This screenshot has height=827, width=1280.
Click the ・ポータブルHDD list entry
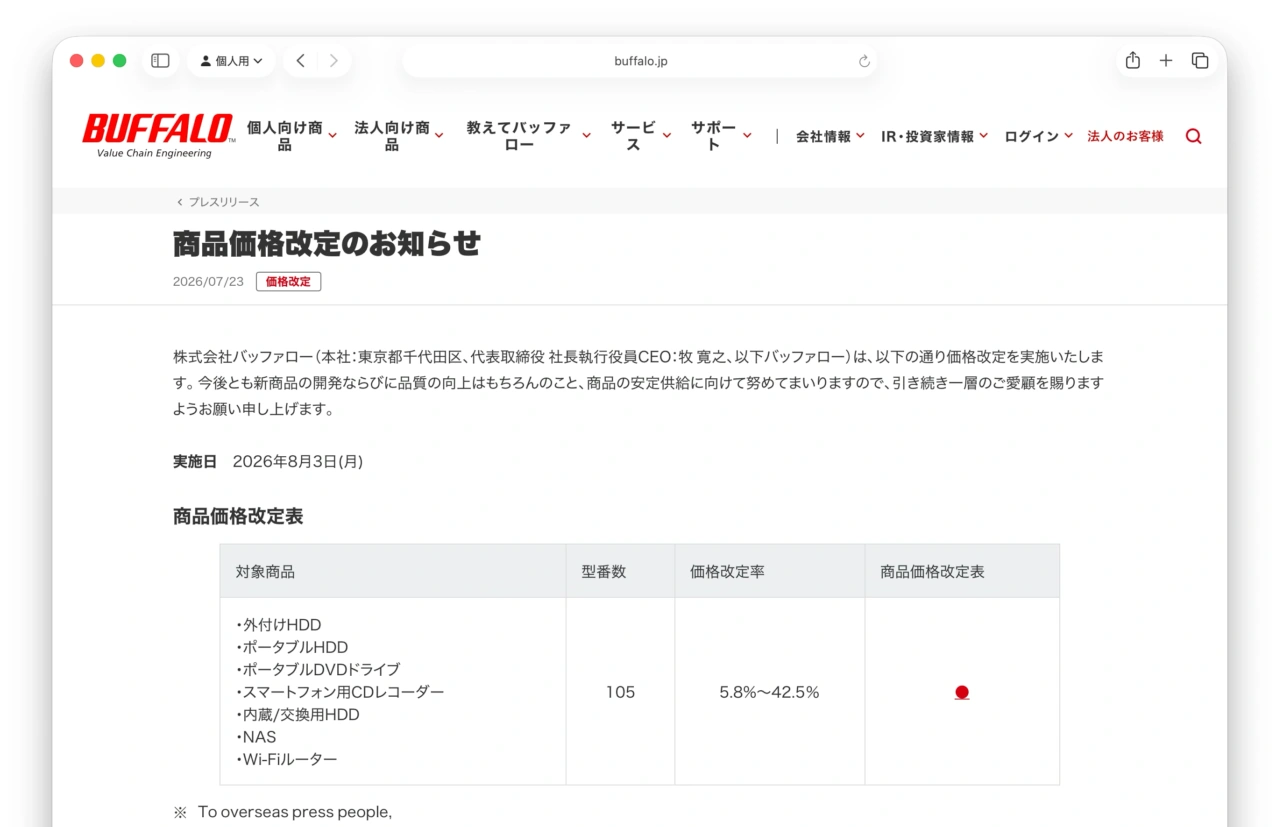pos(292,647)
